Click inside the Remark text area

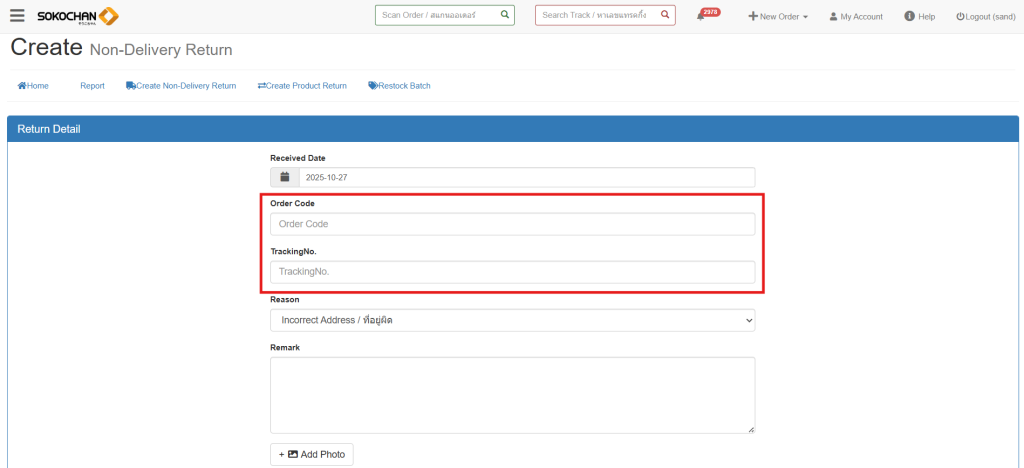tap(512, 395)
